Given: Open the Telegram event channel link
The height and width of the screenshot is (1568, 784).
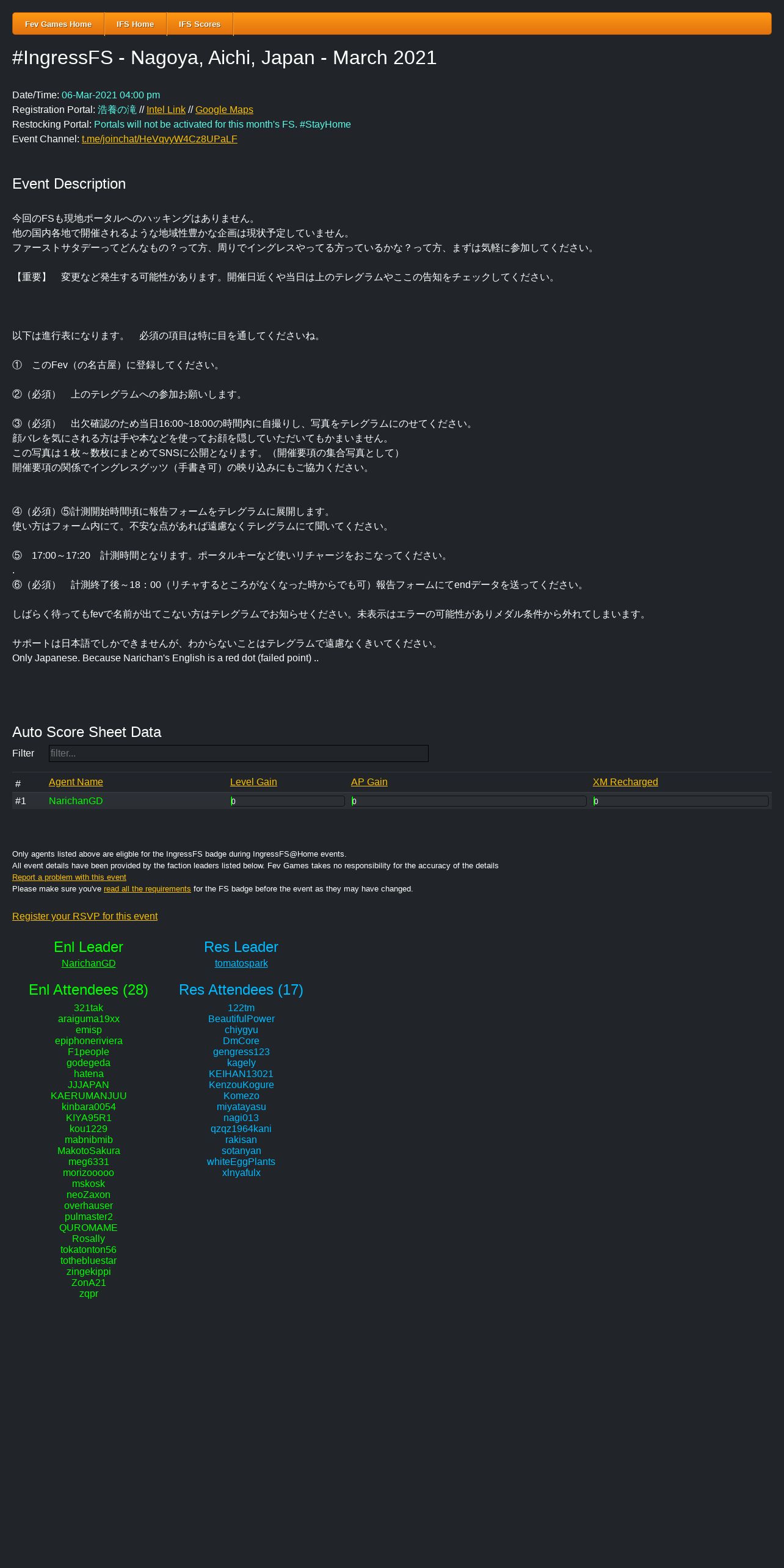Looking at the screenshot, I should click(159, 139).
